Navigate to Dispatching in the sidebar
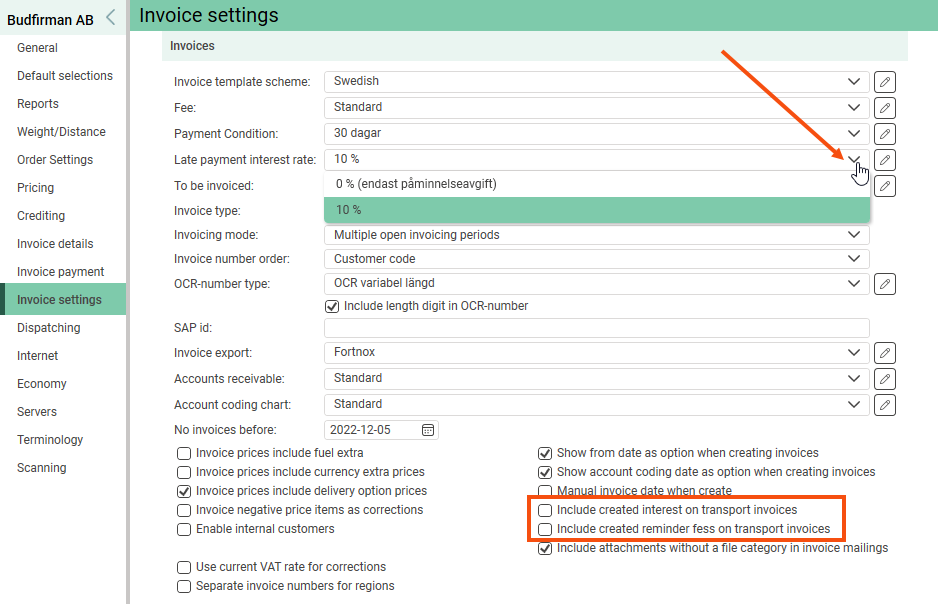 pyautogui.click(x=48, y=328)
